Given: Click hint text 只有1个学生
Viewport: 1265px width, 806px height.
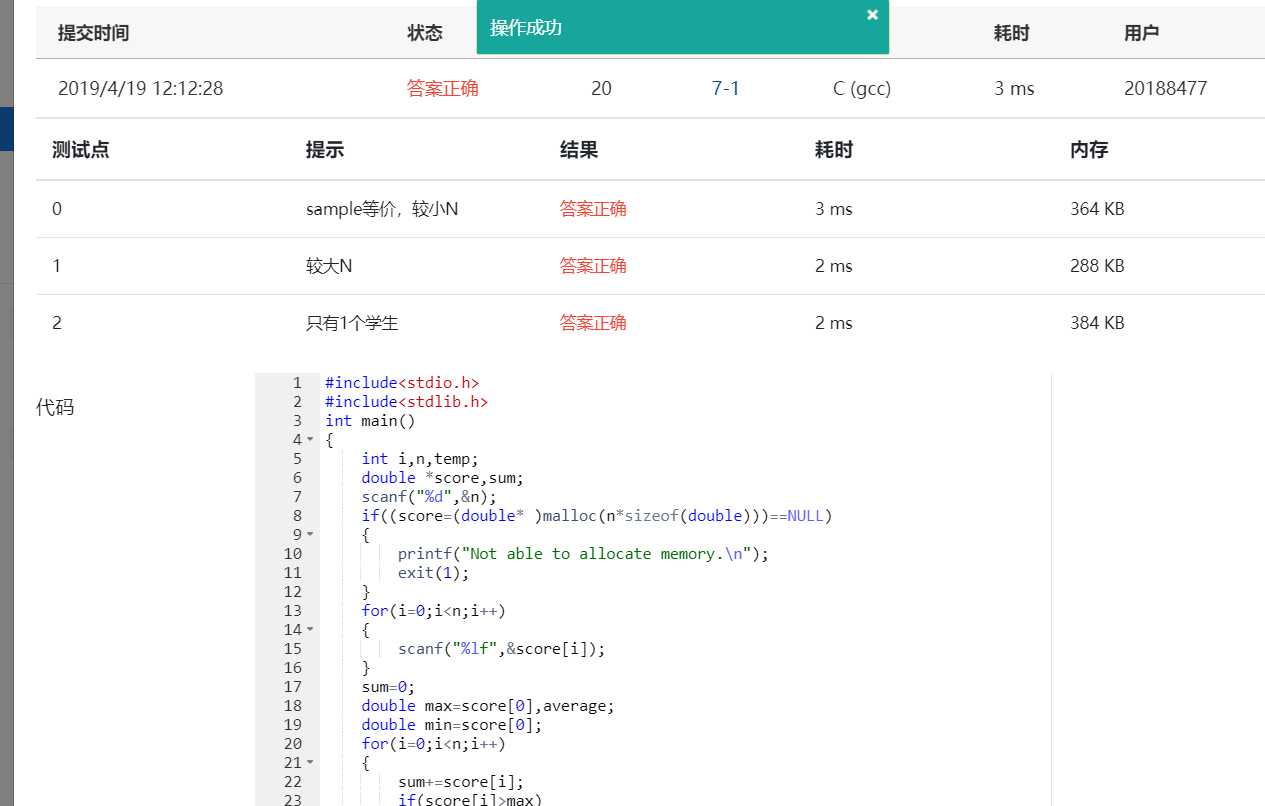Looking at the screenshot, I should click(352, 323).
